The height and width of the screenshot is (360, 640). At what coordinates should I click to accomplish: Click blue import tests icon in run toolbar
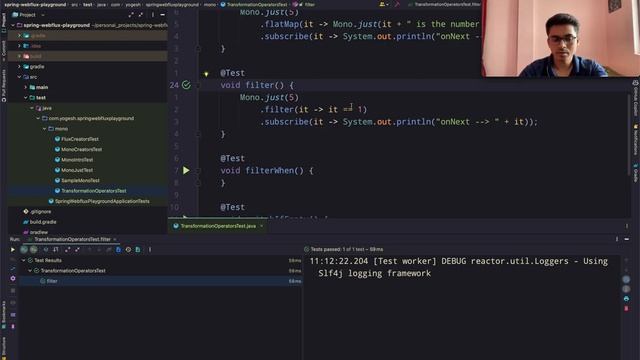[118, 249]
